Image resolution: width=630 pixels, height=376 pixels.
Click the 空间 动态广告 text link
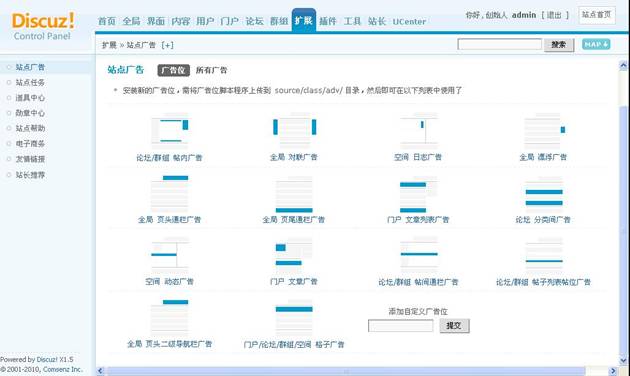[169, 282]
